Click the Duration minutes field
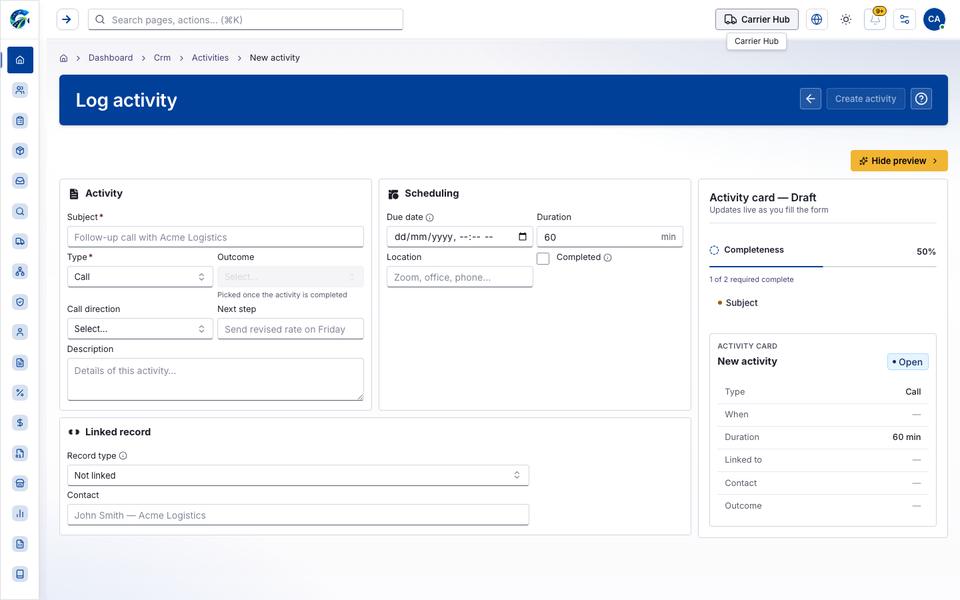 point(609,237)
